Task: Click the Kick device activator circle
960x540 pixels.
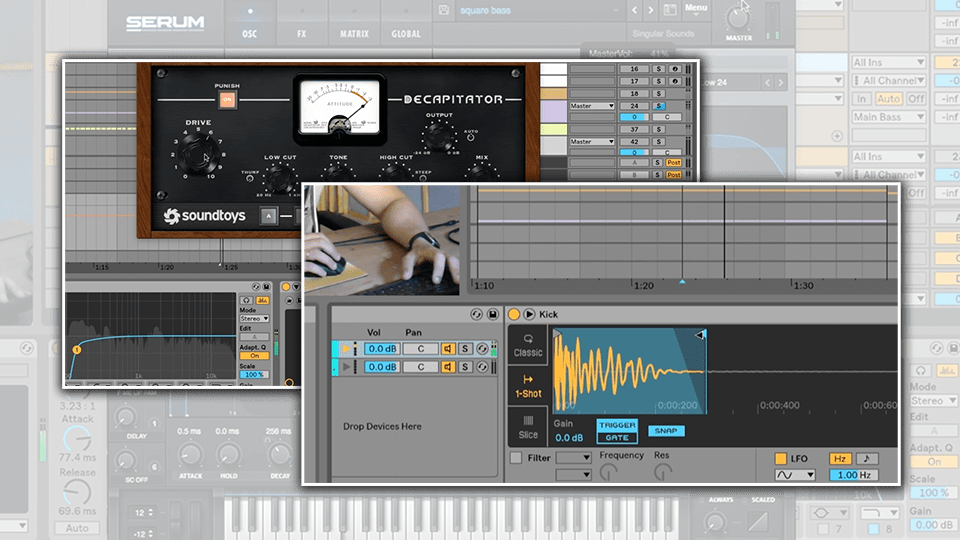Action: (514, 314)
